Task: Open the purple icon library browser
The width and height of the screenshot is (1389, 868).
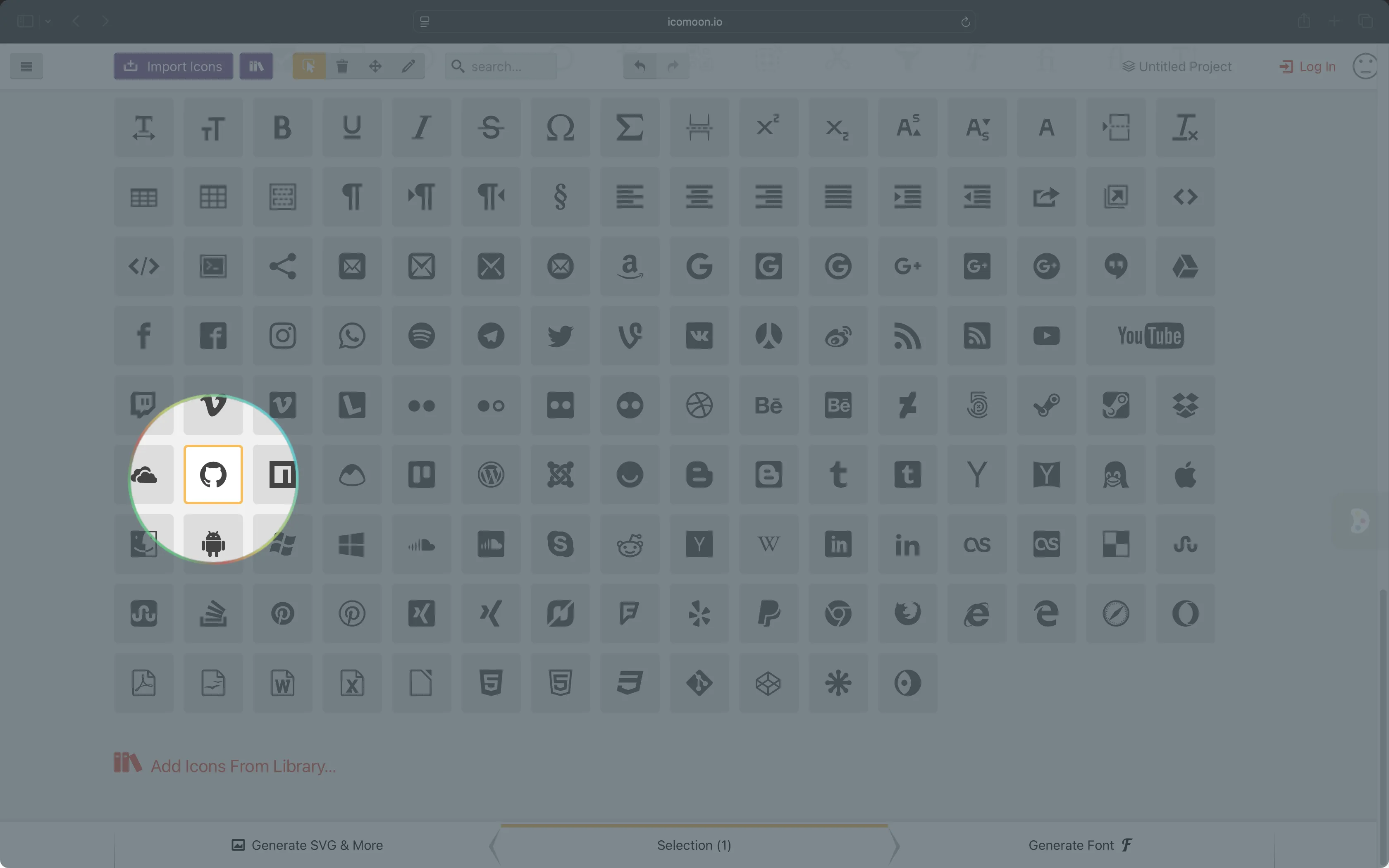Action: coord(256,66)
